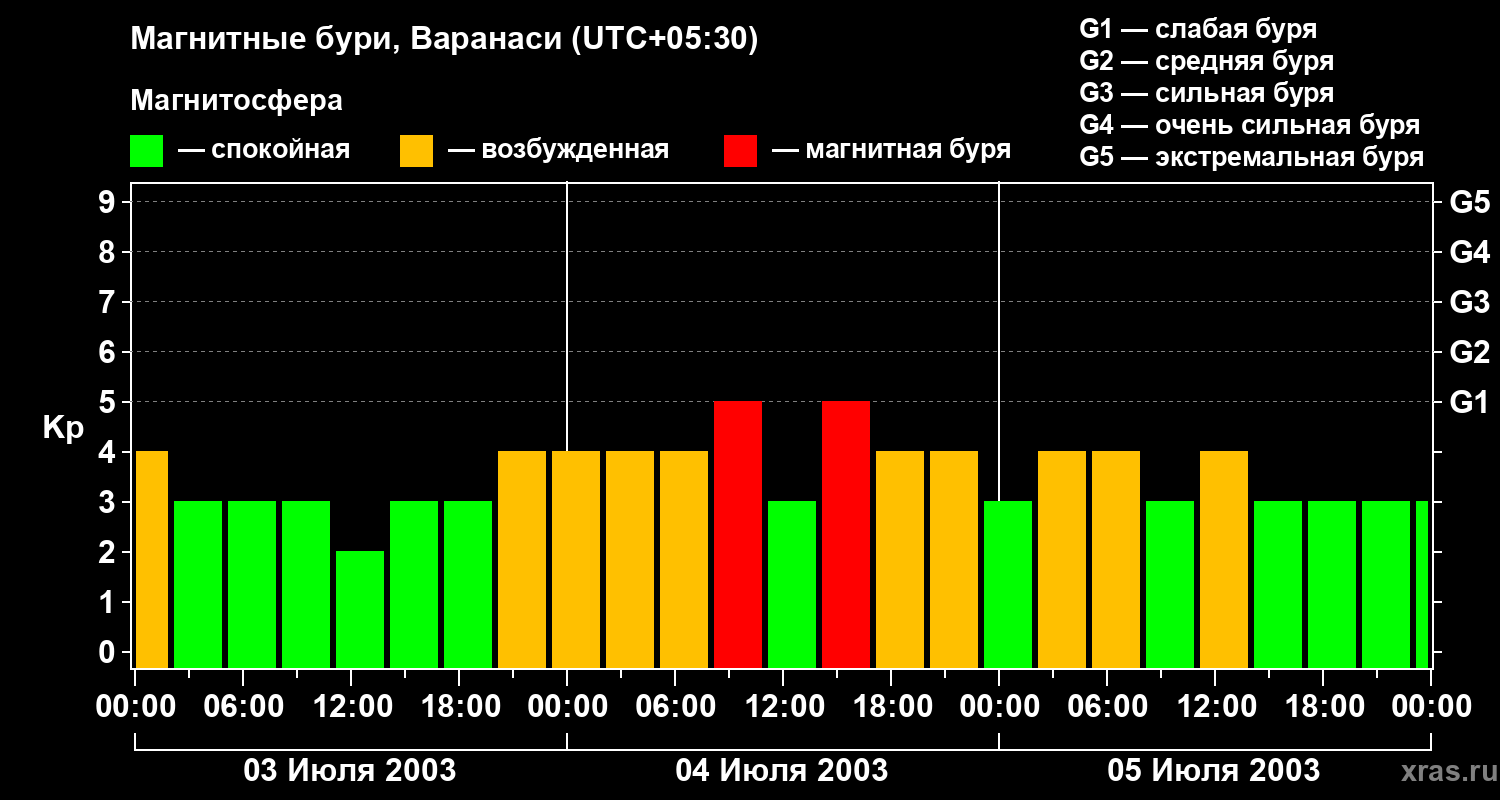Click the '05 Июля 2003' date label
The height and width of the screenshot is (800, 1500).
coord(1214,771)
